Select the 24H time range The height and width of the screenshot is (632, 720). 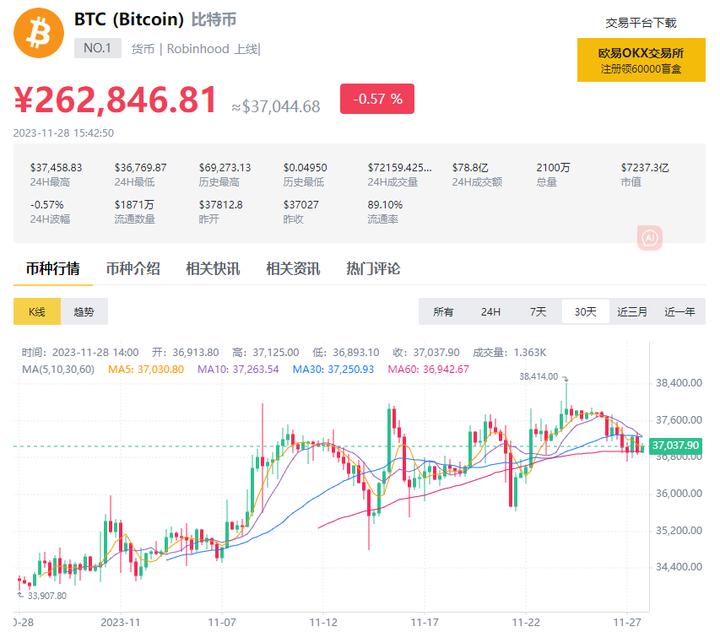(491, 312)
